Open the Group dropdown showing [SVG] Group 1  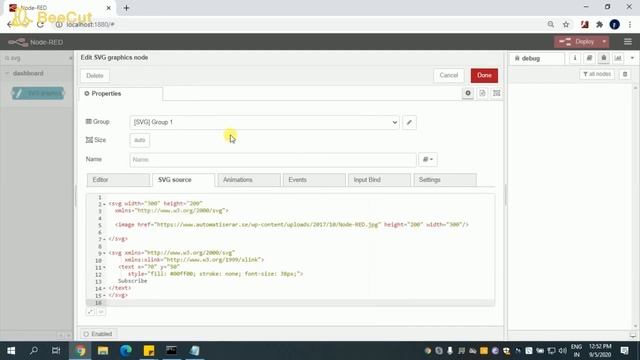pyautogui.click(x=264, y=122)
